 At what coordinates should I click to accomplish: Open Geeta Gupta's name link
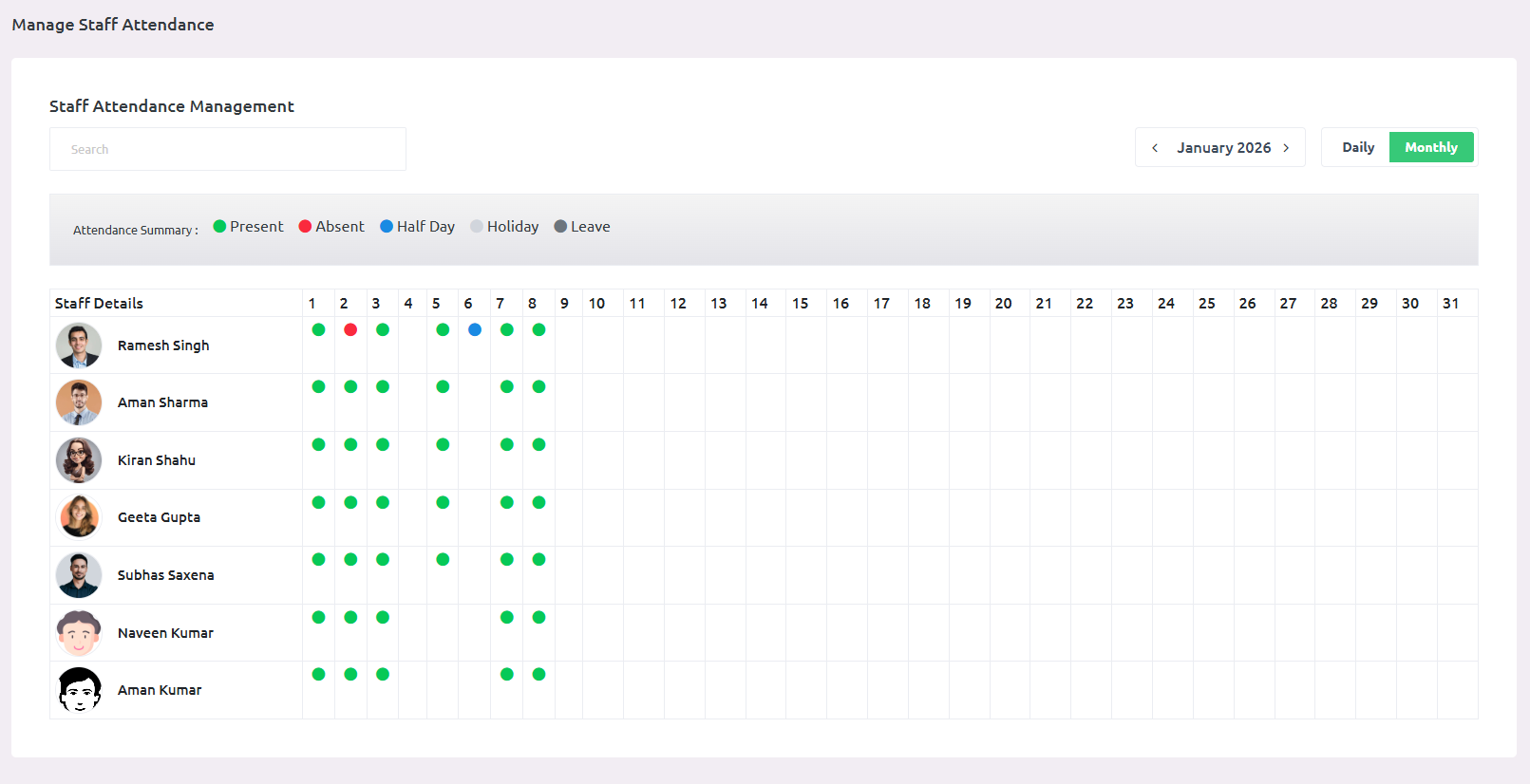click(x=159, y=517)
